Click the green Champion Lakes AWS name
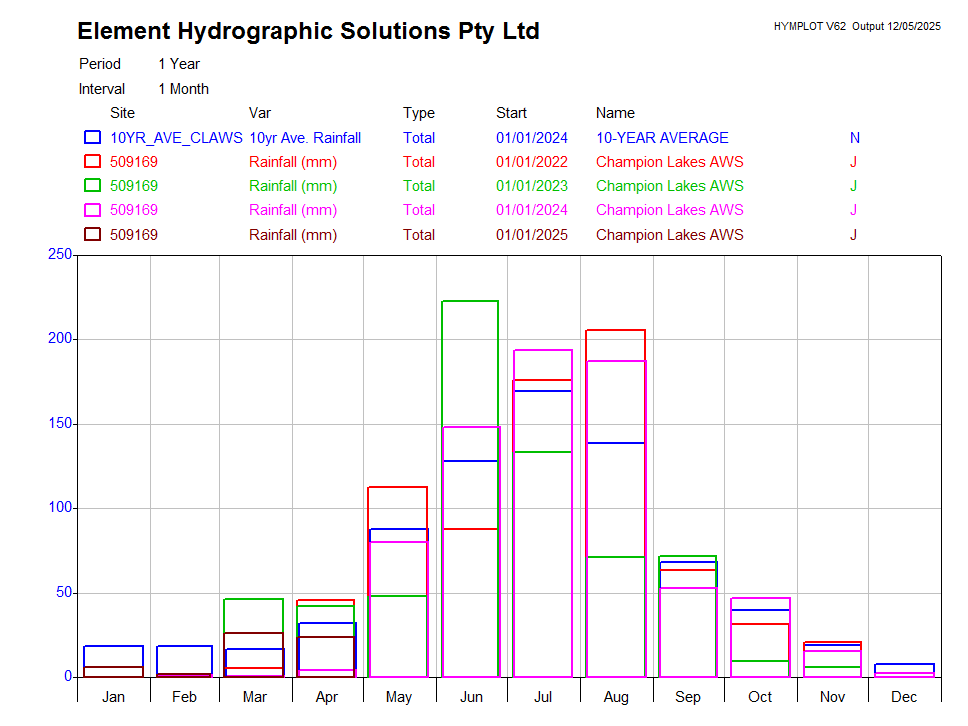Screen dimensions: 968x726 (x=670, y=186)
